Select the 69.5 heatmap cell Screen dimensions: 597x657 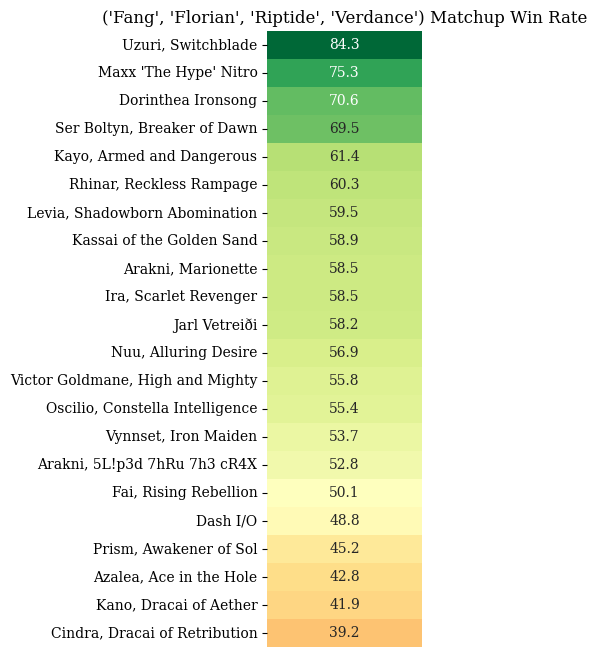coord(344,129)
